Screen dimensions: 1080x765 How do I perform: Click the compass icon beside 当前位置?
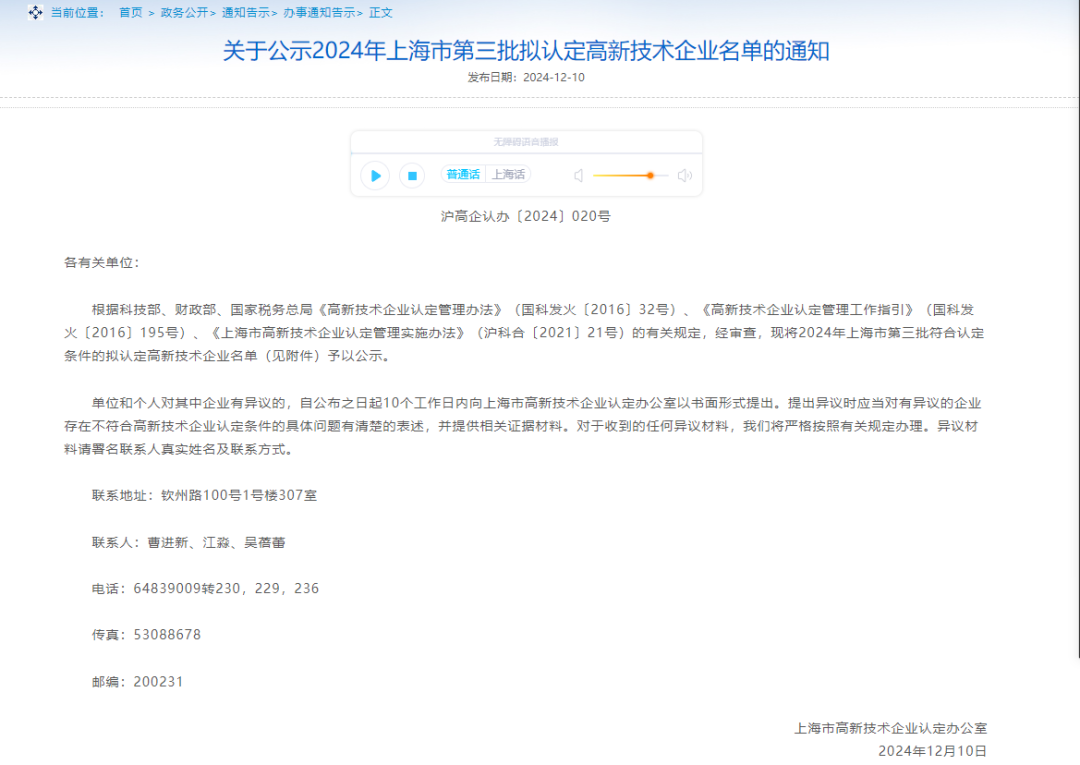(x=36, y=13)
